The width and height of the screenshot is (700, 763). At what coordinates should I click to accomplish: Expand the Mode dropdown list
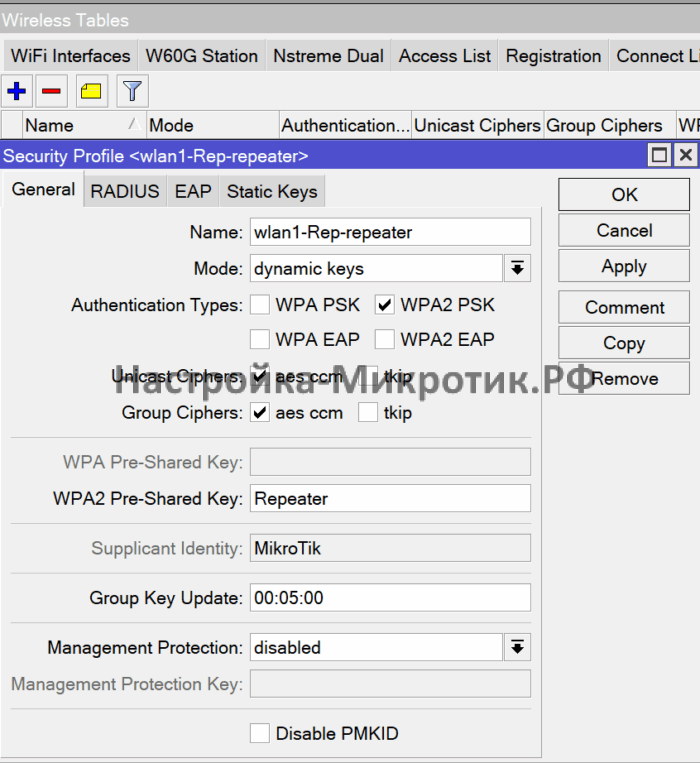click(x=517, y=268)
